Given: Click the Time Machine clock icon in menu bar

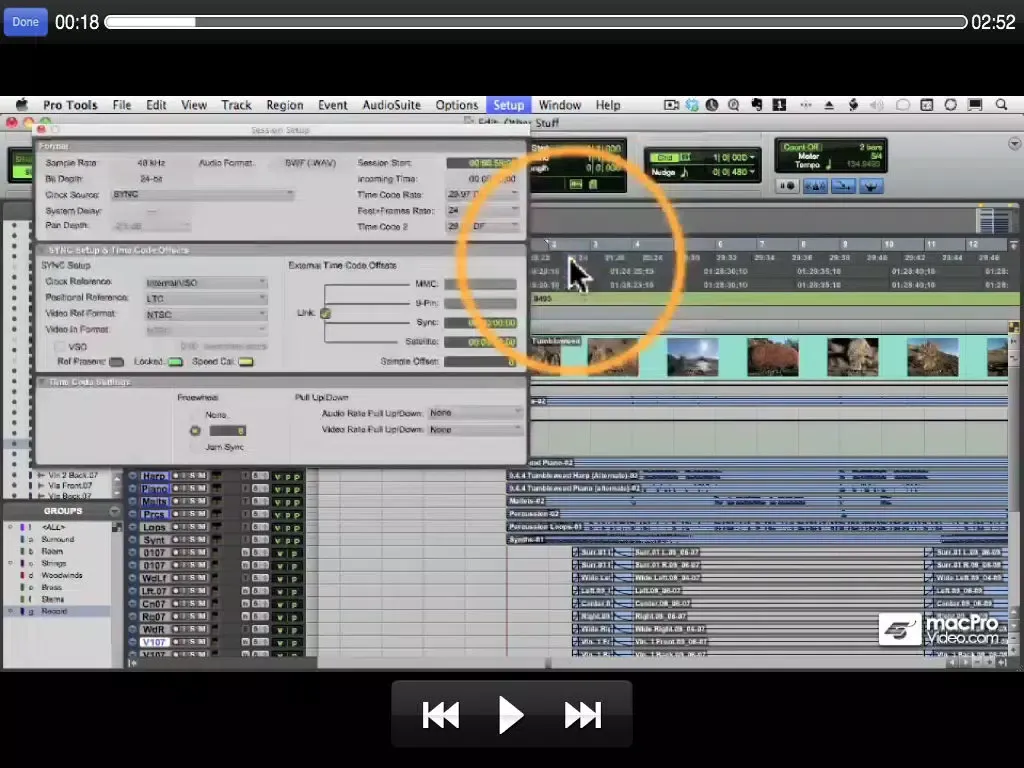Looking at the screenshot, I should click(712, 104).
